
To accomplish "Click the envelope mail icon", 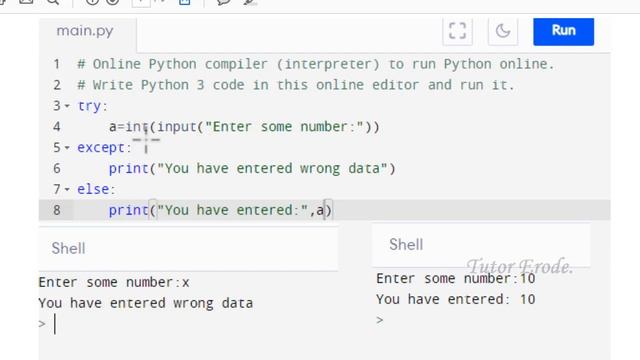I will coord(26,2).
